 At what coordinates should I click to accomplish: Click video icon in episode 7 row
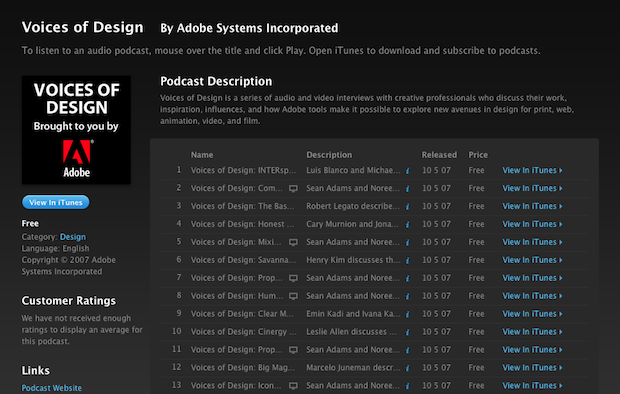tap(293, 278)
